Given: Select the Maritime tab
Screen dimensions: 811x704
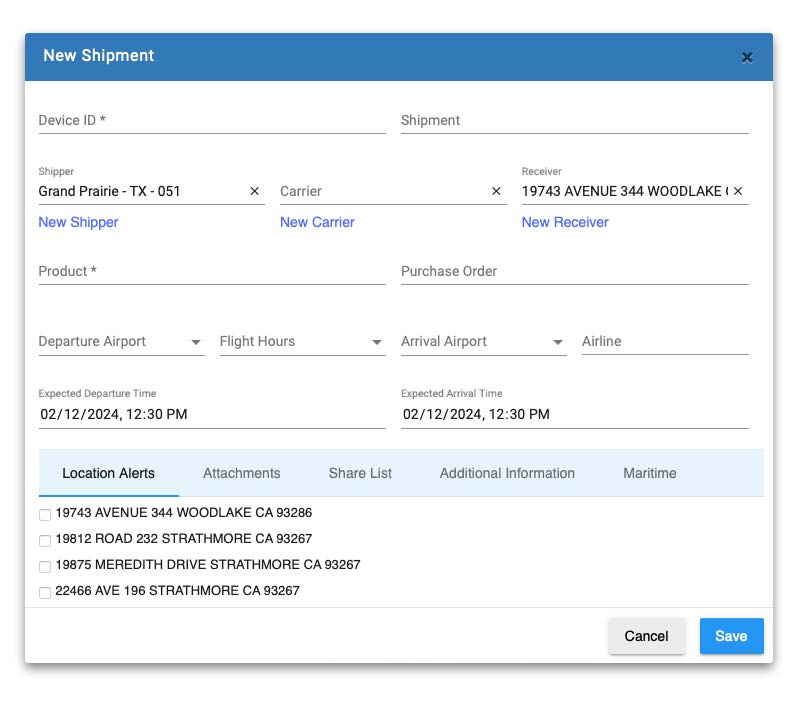Looking at the screenshot, I should [x=649, y=473].
